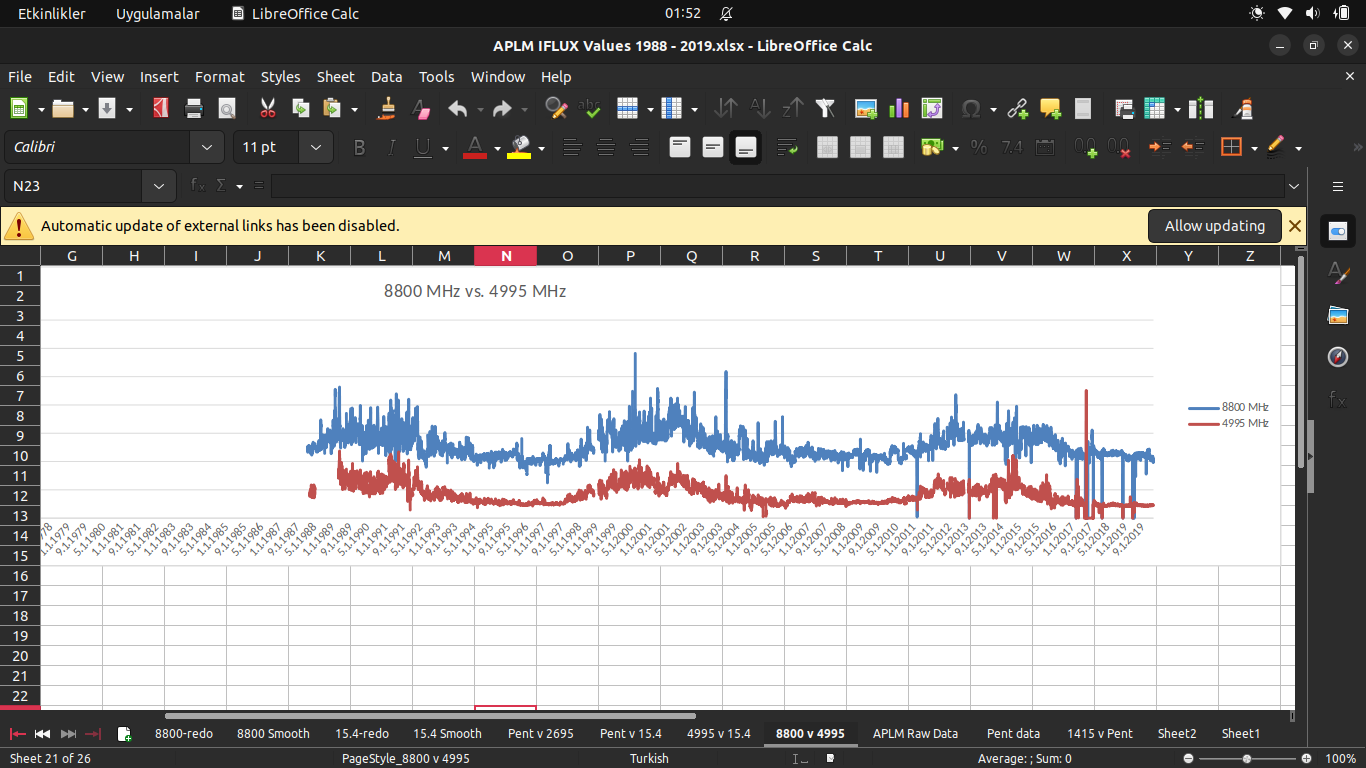Click the Allow updating button
The width and height of the screenshot is (1366, 768).
pyautogui.click(x=1214, y=226)
